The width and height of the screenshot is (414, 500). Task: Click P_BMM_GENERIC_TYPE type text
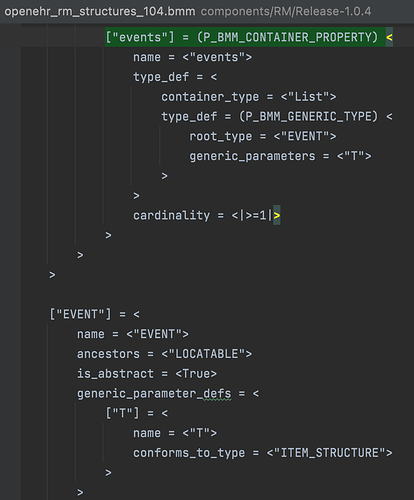point(309,117)
